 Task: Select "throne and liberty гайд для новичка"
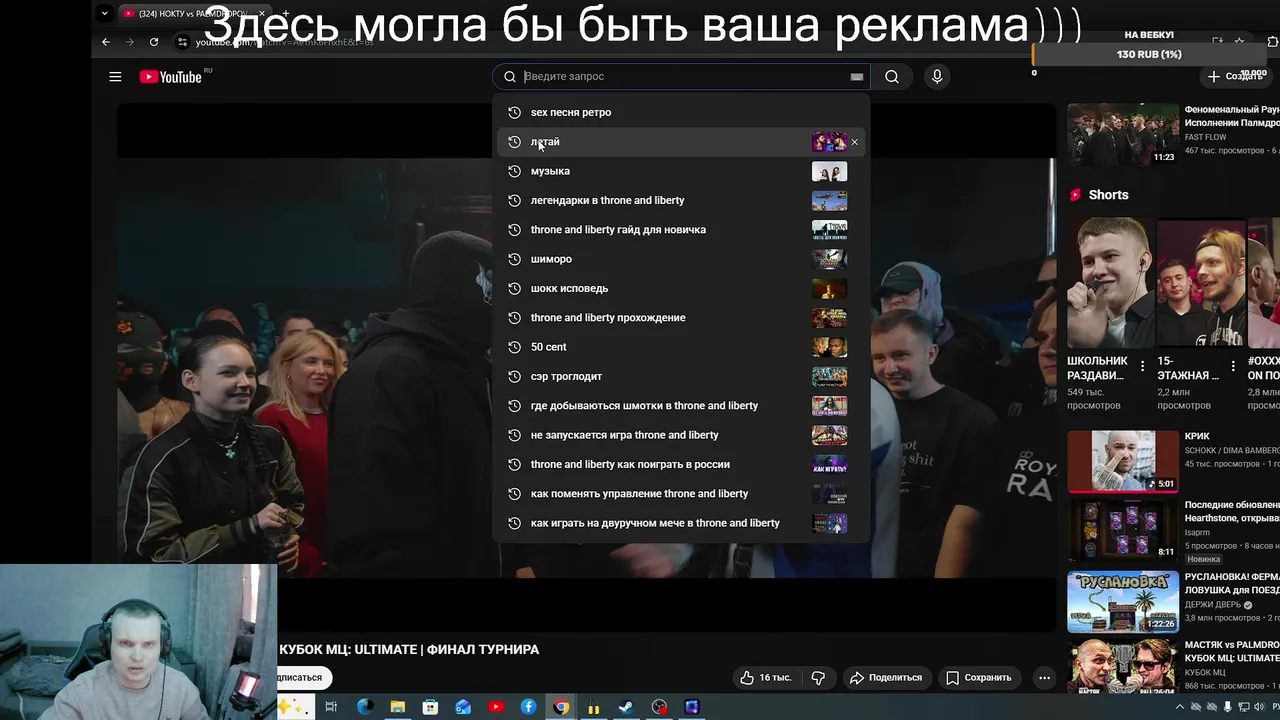(681, 230)
